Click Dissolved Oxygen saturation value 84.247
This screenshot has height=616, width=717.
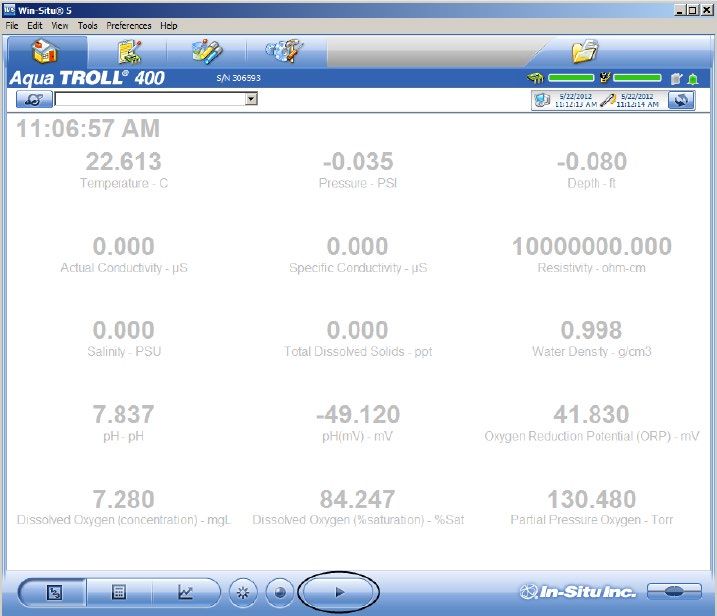[x=358, y=499]
